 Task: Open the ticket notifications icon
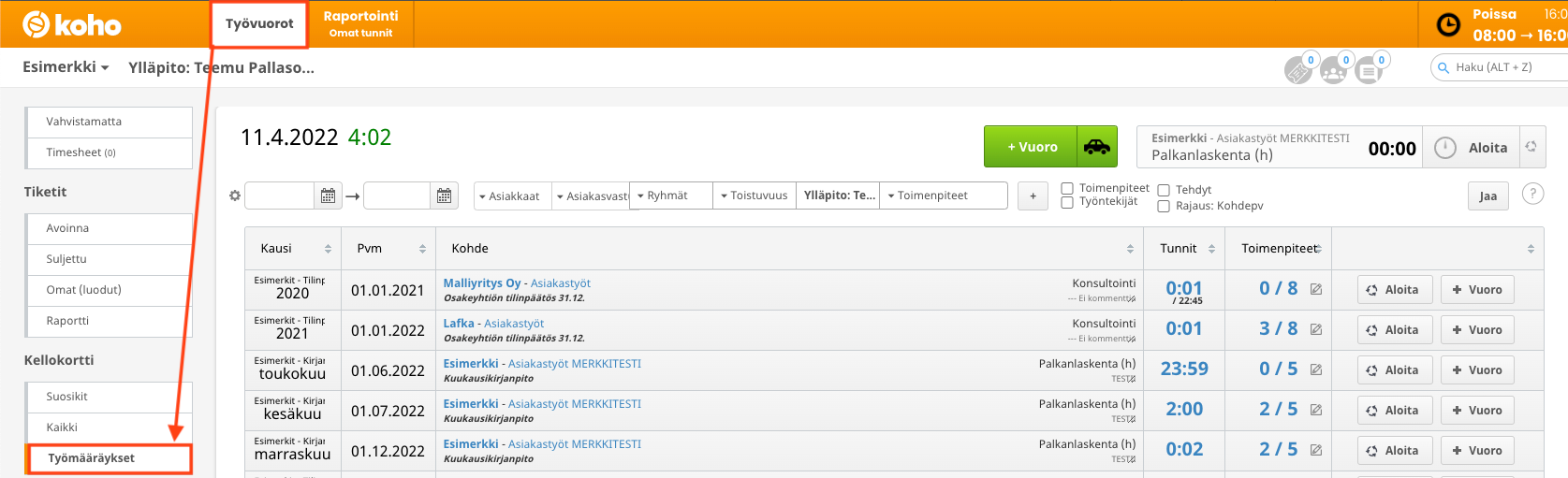point(1298,70)
